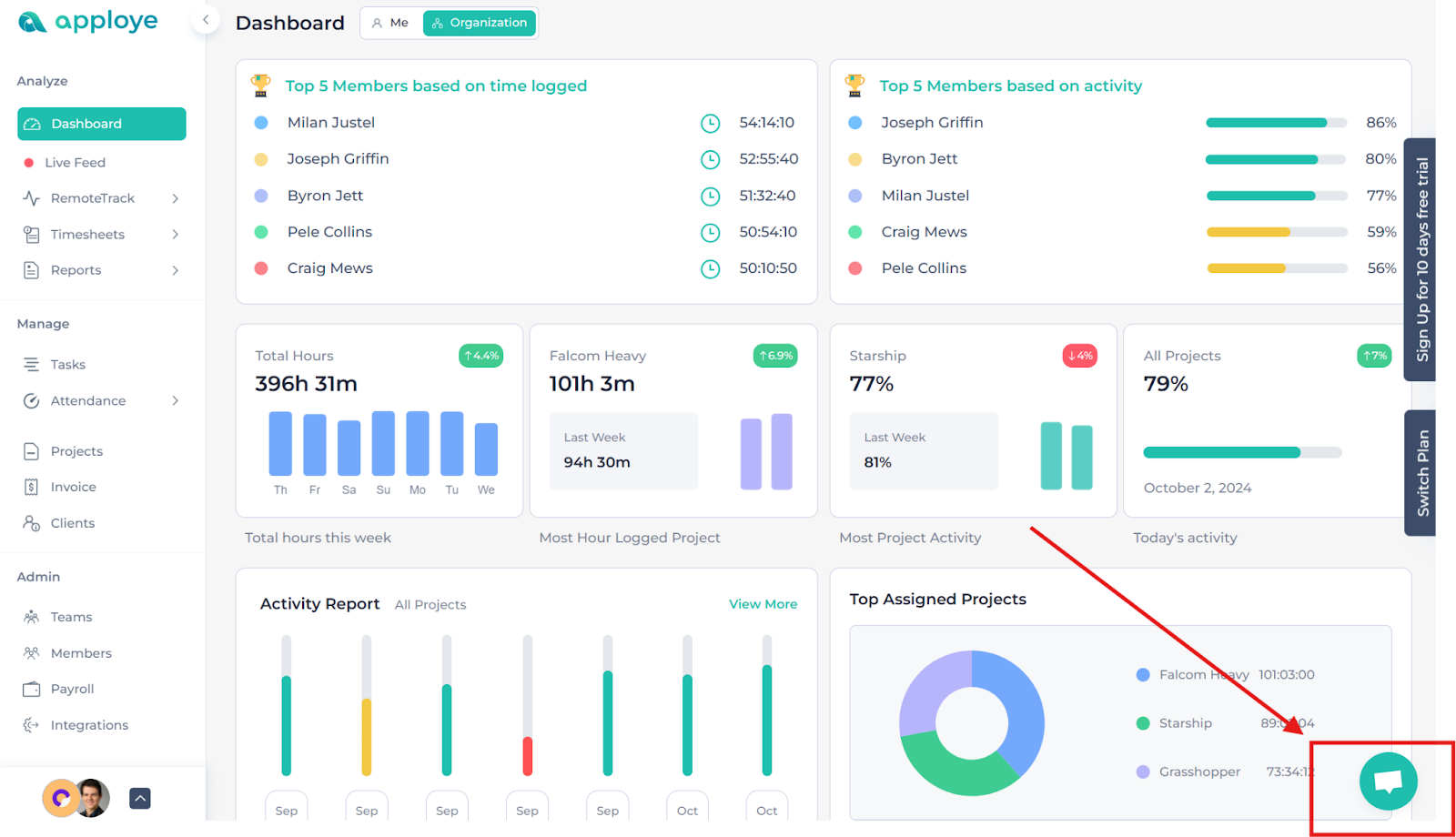This screenshot has width=1456, height=837.
Task: Click the donut chart in Top Assigned Projects
Action: point(972,723)
